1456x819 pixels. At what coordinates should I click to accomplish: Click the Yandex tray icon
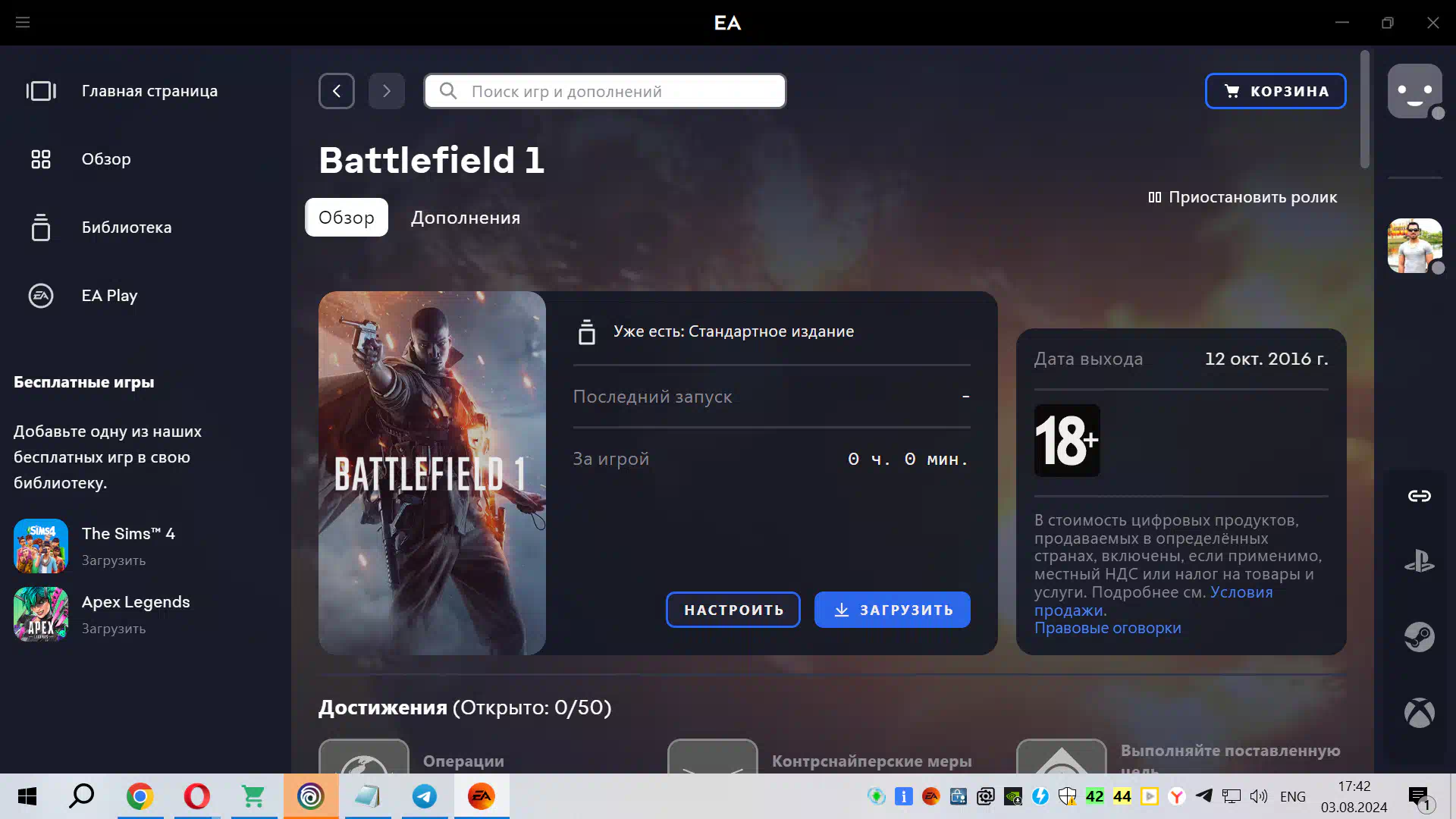(x=1177, y=796)
